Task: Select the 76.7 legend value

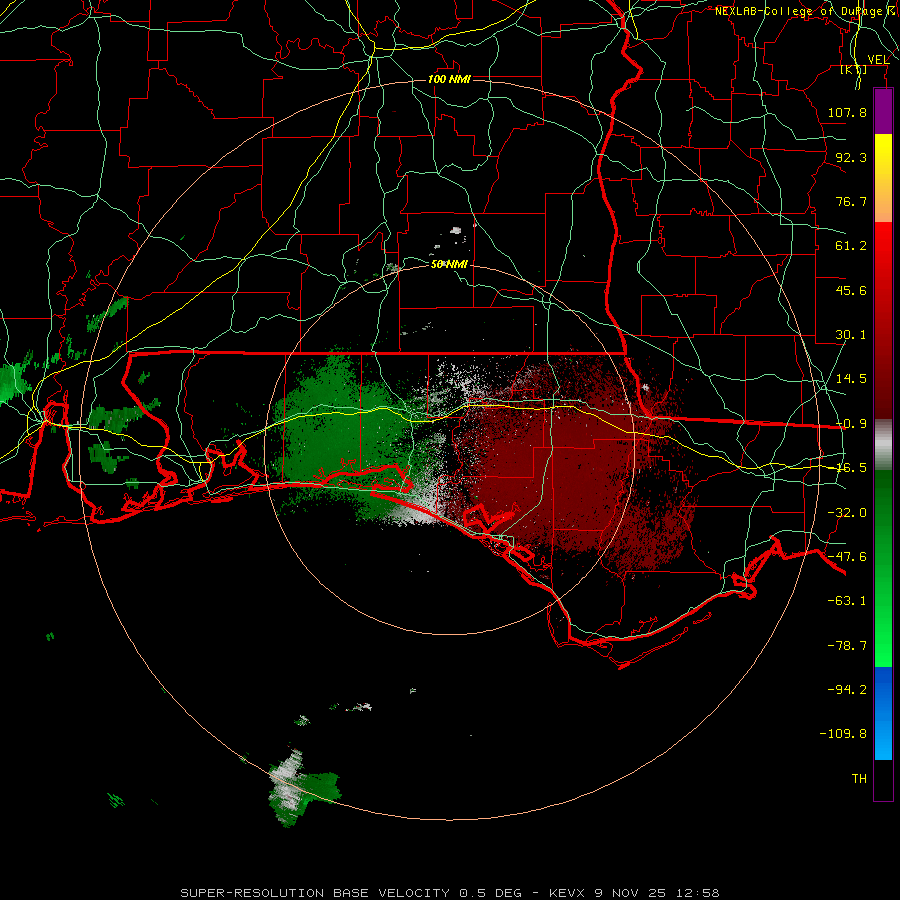Action: point(851,201)
